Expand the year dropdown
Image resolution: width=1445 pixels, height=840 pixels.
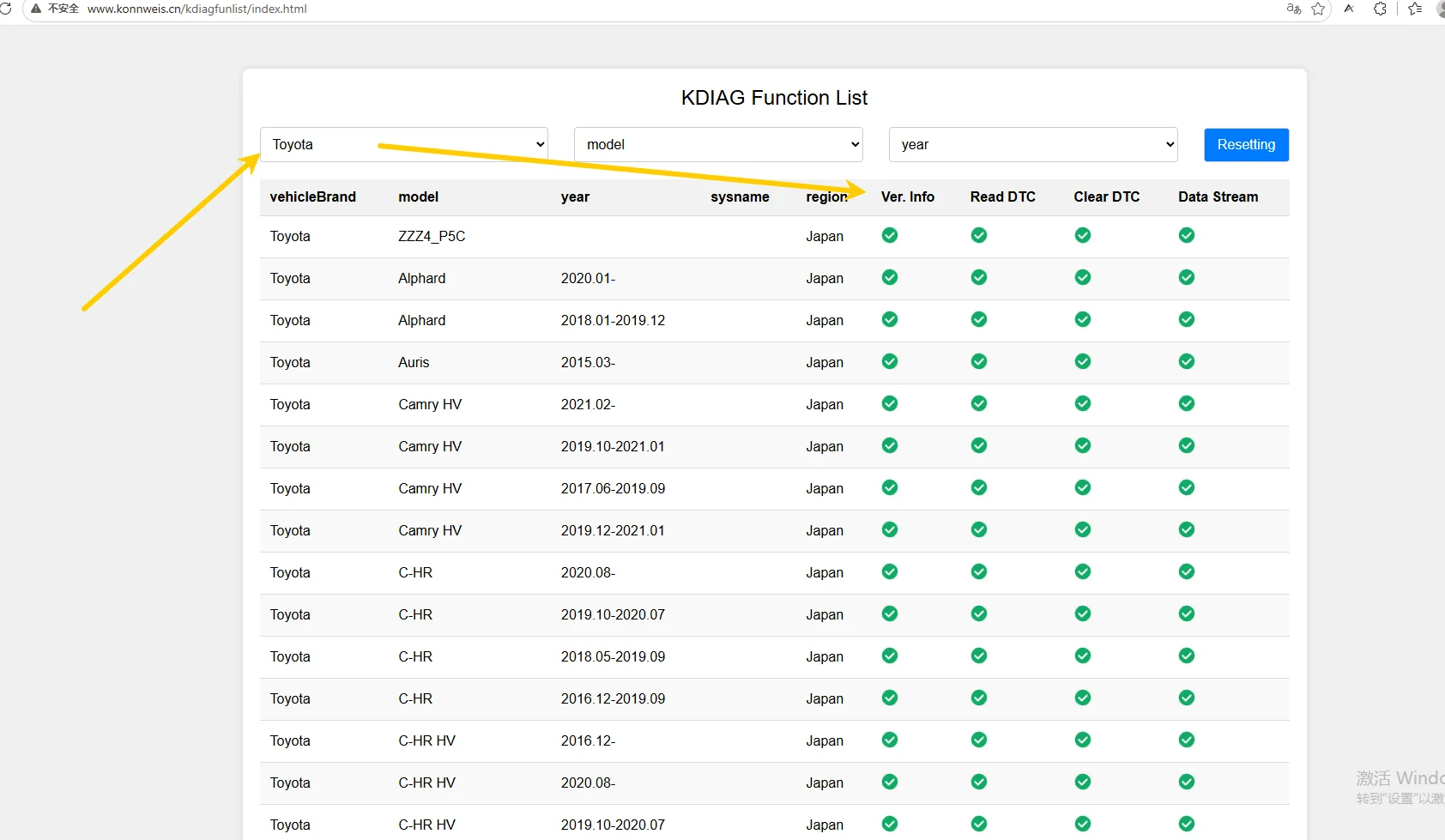(x=1033, y=144)
